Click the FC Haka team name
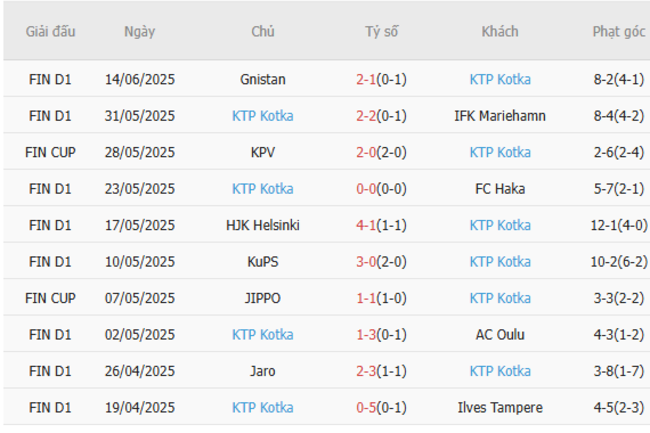 [x=500, y=189]
